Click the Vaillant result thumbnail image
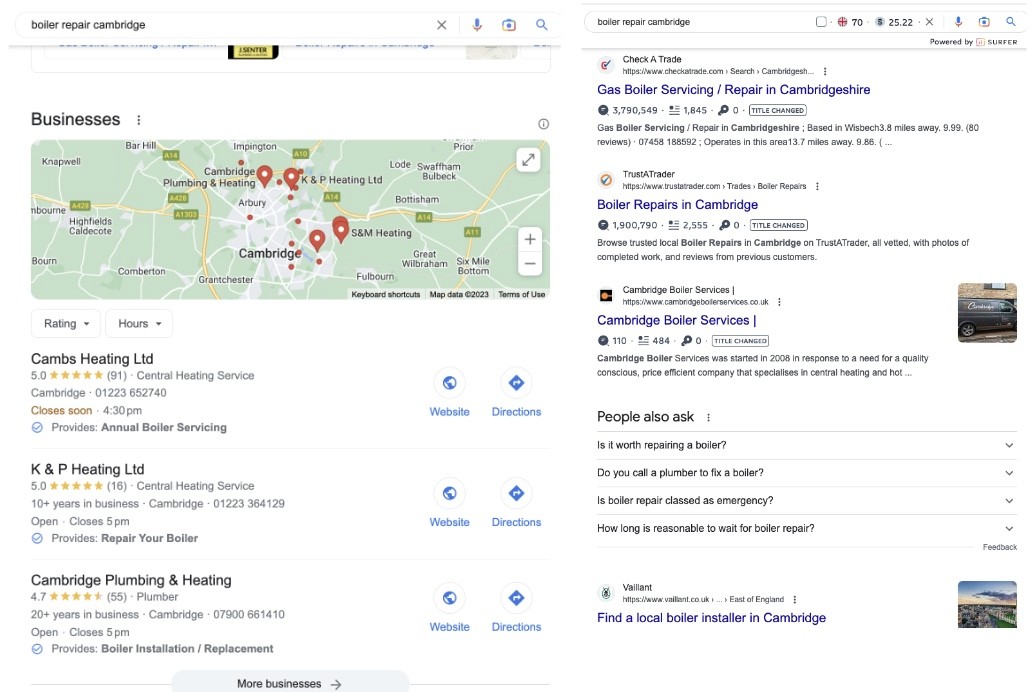This screenshot has height=692, width=1034. 987,604
